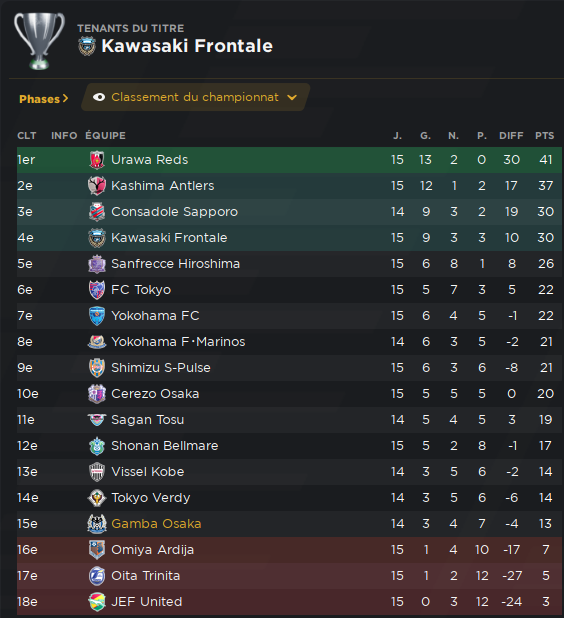Select the Oita Trinita row
The height and width of the screenshot is (618, 564).
289,576
